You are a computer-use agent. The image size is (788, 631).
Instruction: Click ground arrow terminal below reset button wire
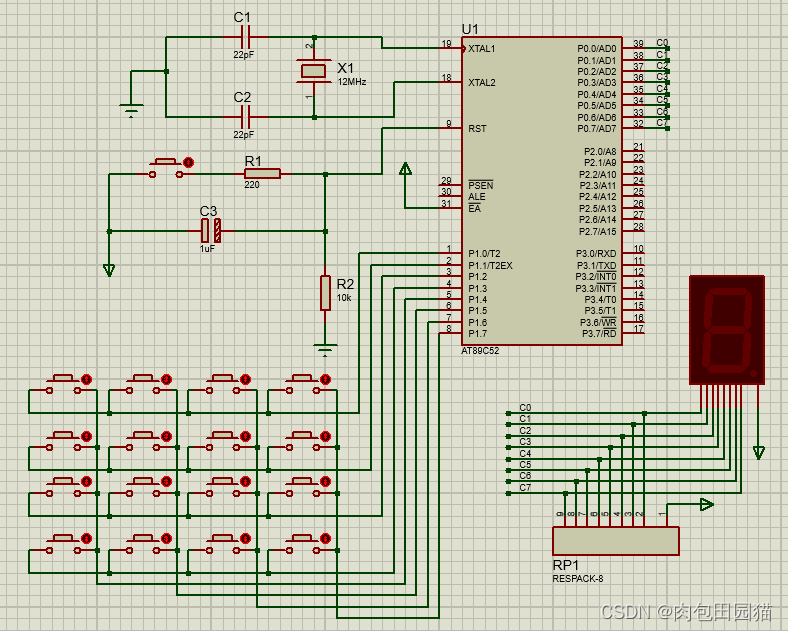[109, 270]
